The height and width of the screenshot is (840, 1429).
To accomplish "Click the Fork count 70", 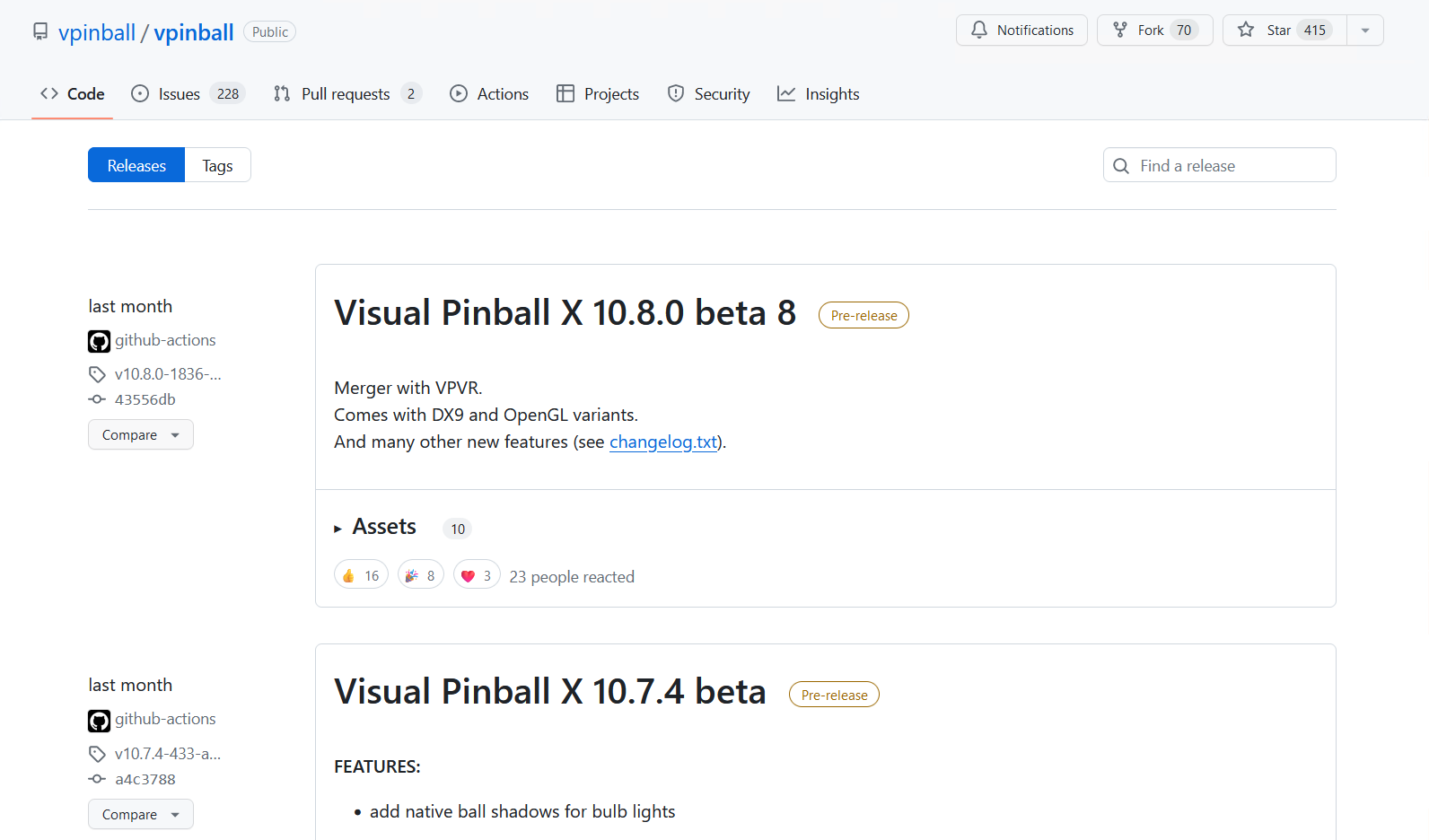I will 1184,30.
